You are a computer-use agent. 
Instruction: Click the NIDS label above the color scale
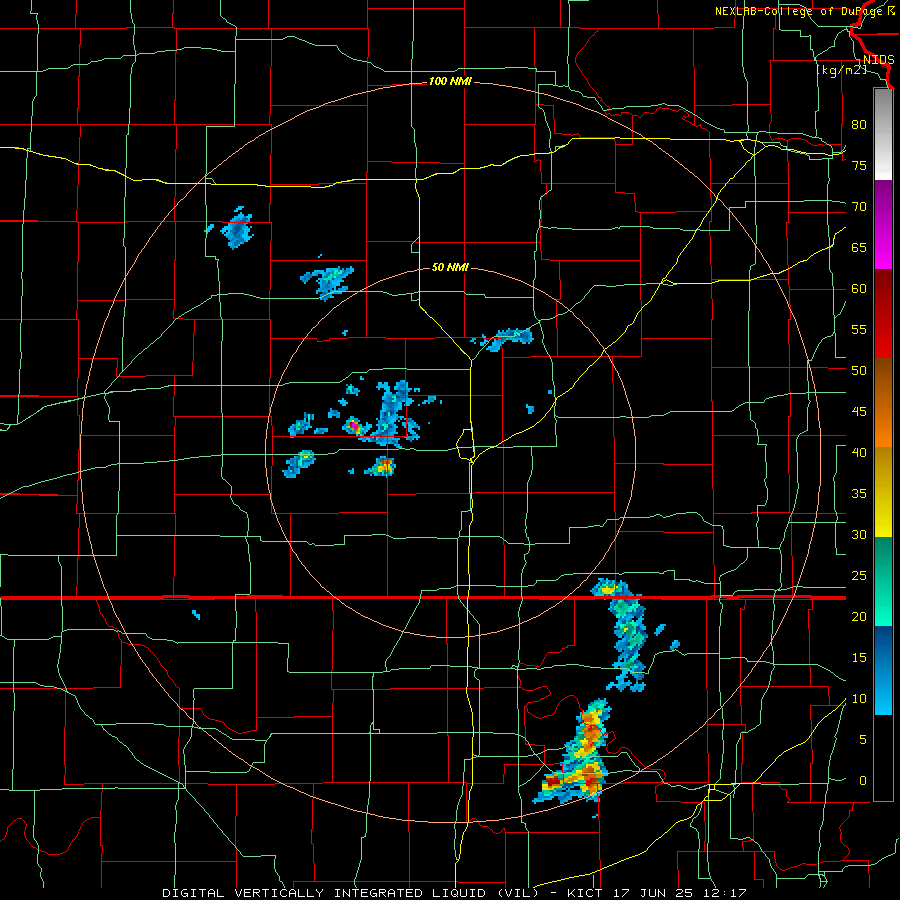point(878,60)
